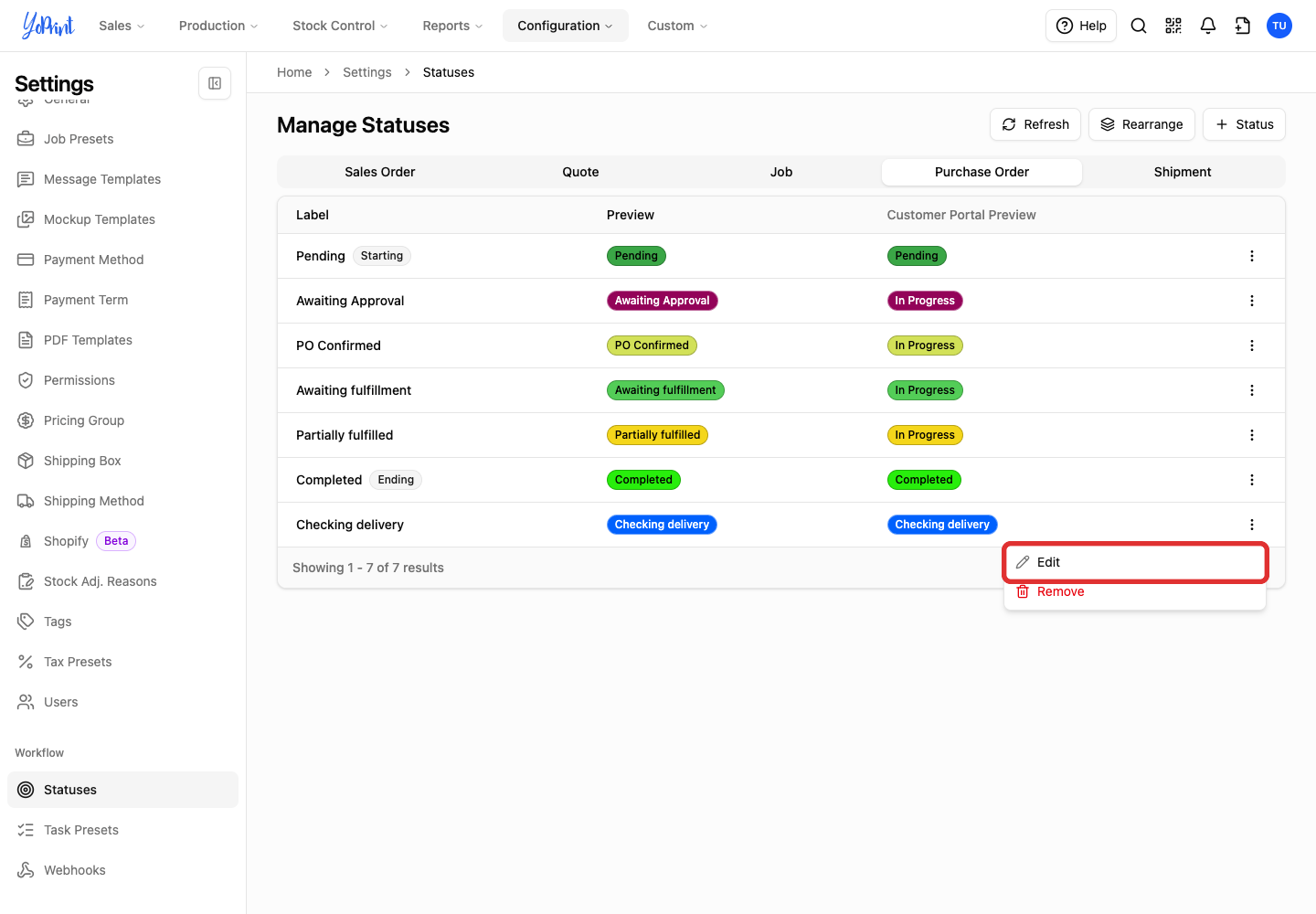Open row actions for Pending status

point(1252,256)
